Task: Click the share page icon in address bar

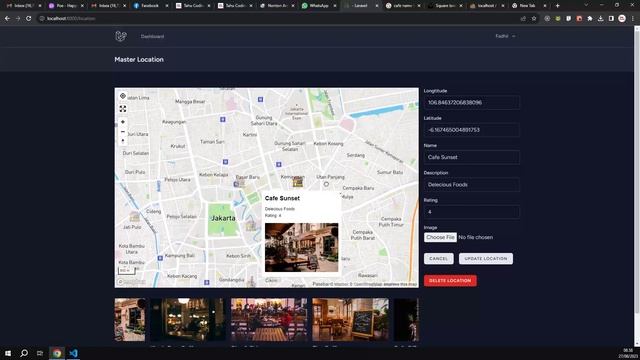Action: 523,18
